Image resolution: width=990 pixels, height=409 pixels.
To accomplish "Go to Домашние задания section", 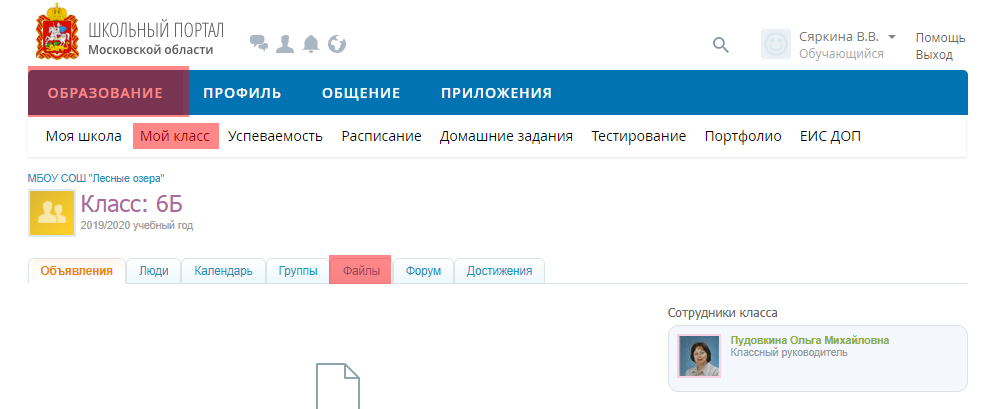I will coord(506,136).
